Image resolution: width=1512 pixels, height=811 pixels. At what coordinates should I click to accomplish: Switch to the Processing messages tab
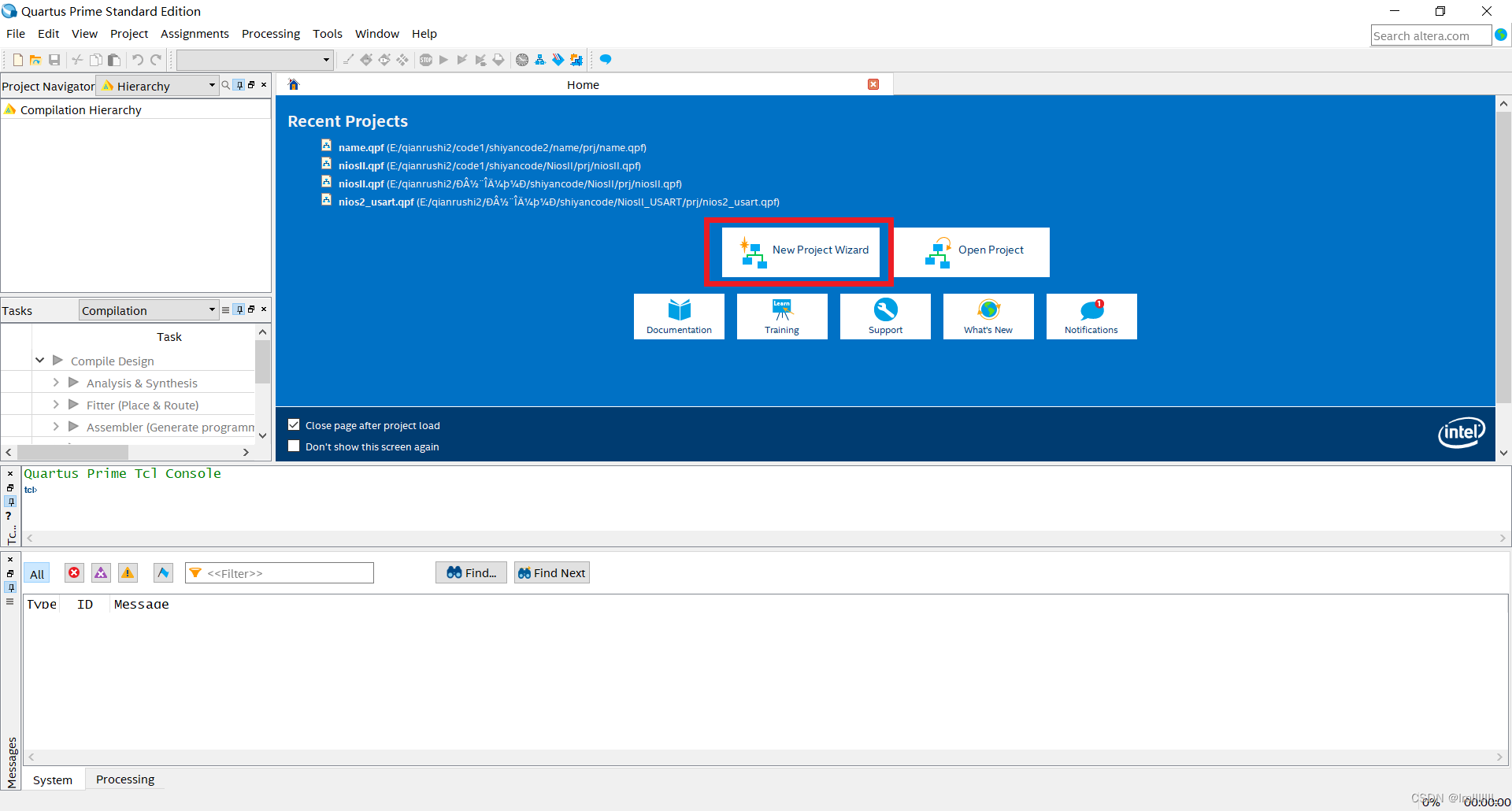tap(125, 780)
